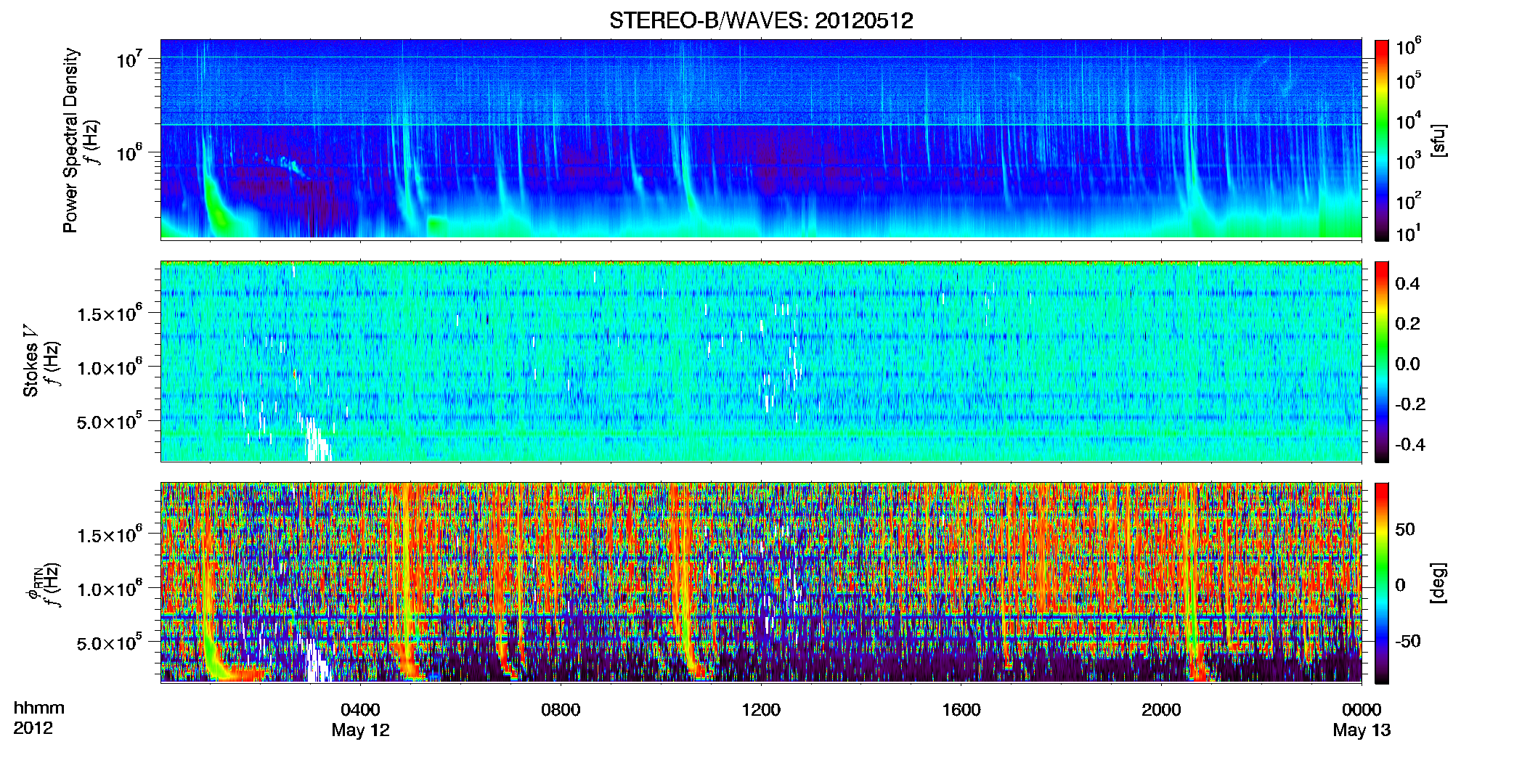
Task: Click the 0400 time tick label
Action: pos(360,710)
